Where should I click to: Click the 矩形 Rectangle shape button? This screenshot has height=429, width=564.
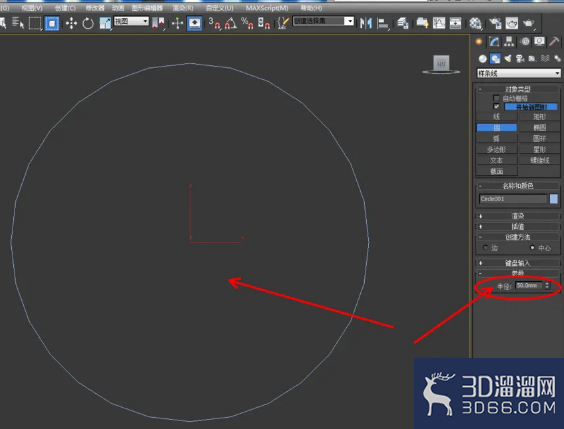coord(539,117)
